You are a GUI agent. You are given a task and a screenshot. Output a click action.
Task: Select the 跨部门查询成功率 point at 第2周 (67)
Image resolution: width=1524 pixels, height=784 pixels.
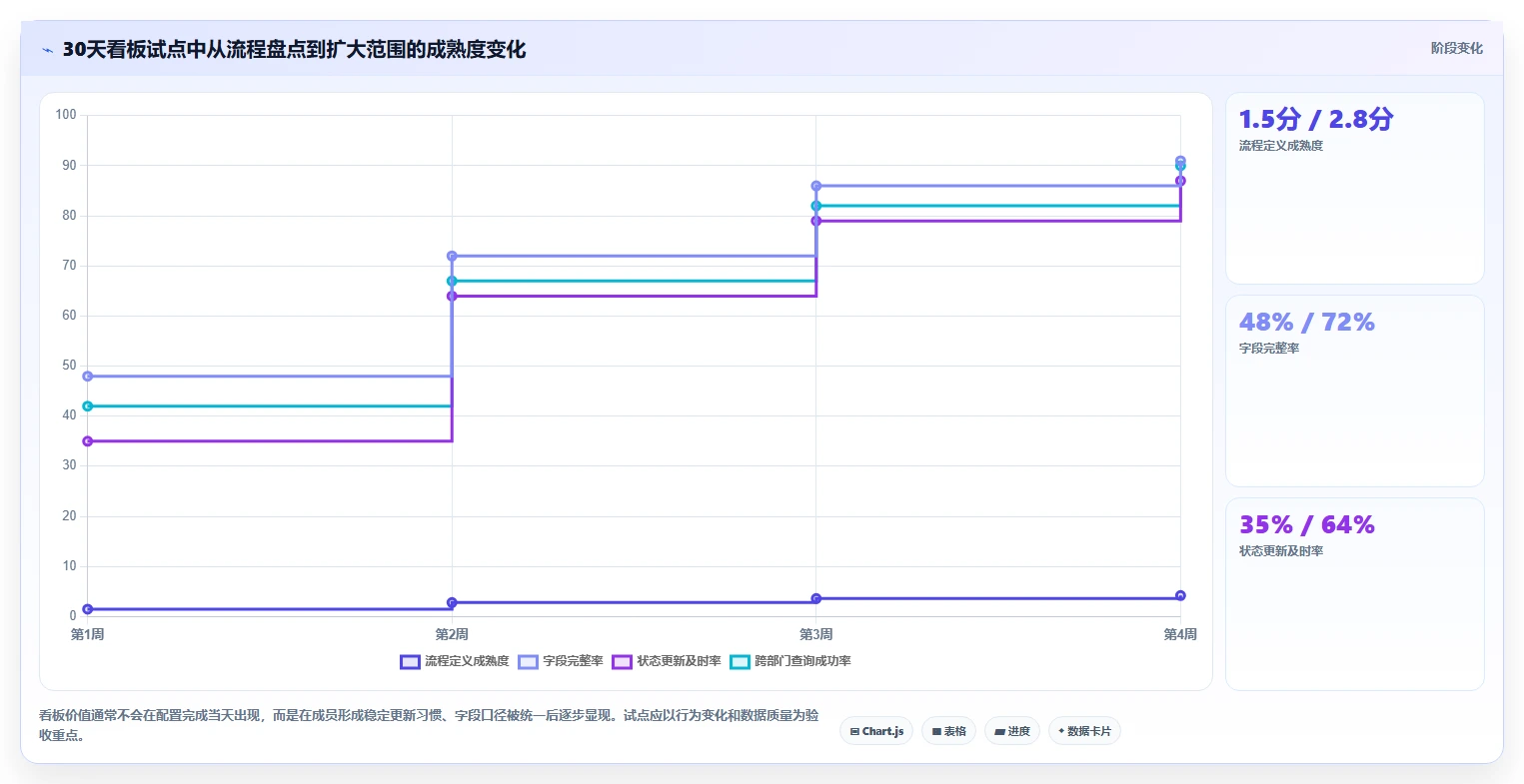(452, 282)
